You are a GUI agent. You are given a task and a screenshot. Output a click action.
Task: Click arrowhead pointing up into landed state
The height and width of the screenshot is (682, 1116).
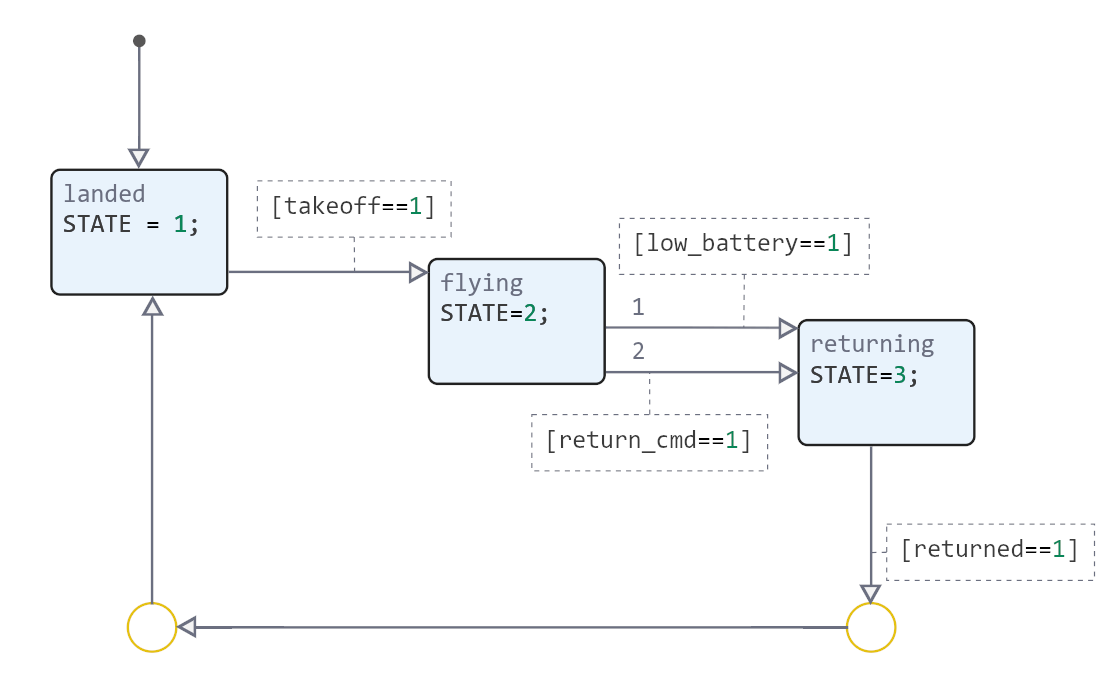pyautogui.click(x=152, y=306)
